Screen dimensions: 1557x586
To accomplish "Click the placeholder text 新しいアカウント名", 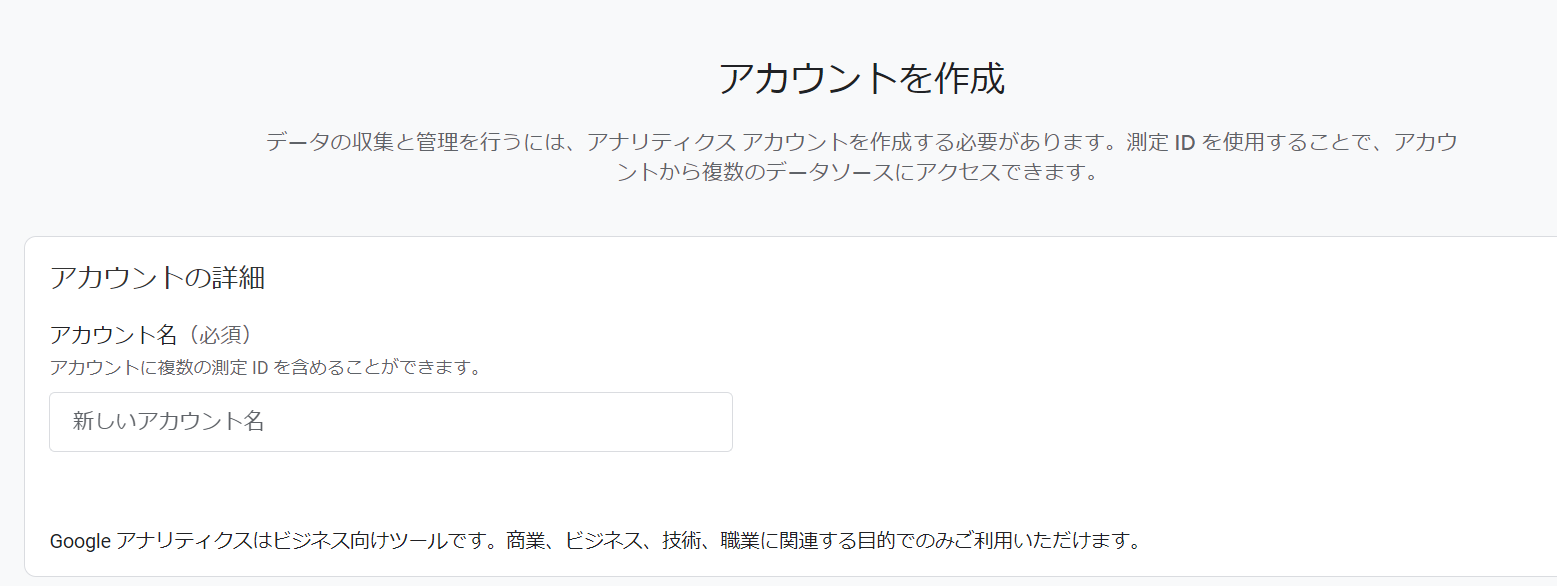I will pos(169,421).
